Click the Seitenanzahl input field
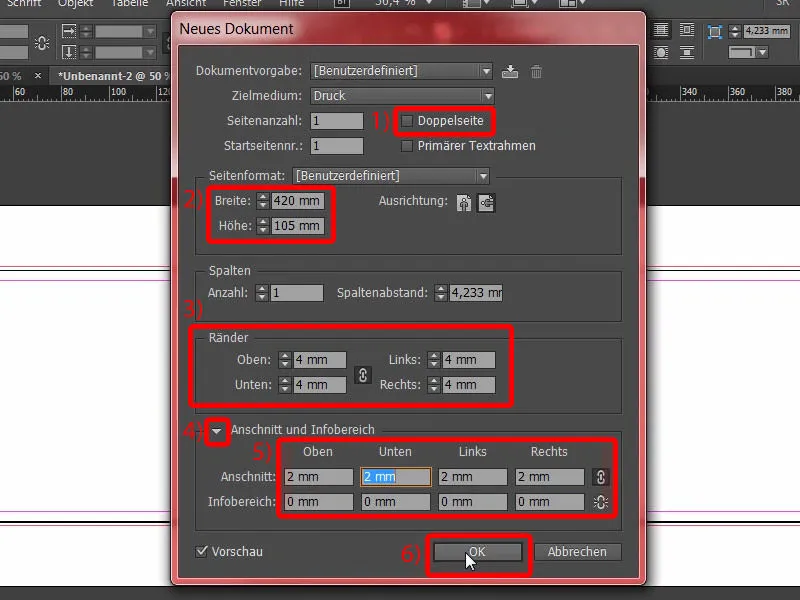Image resolution: width=800 pixels, height=600 pixels. pyautogui.click(x=337, y=121)
